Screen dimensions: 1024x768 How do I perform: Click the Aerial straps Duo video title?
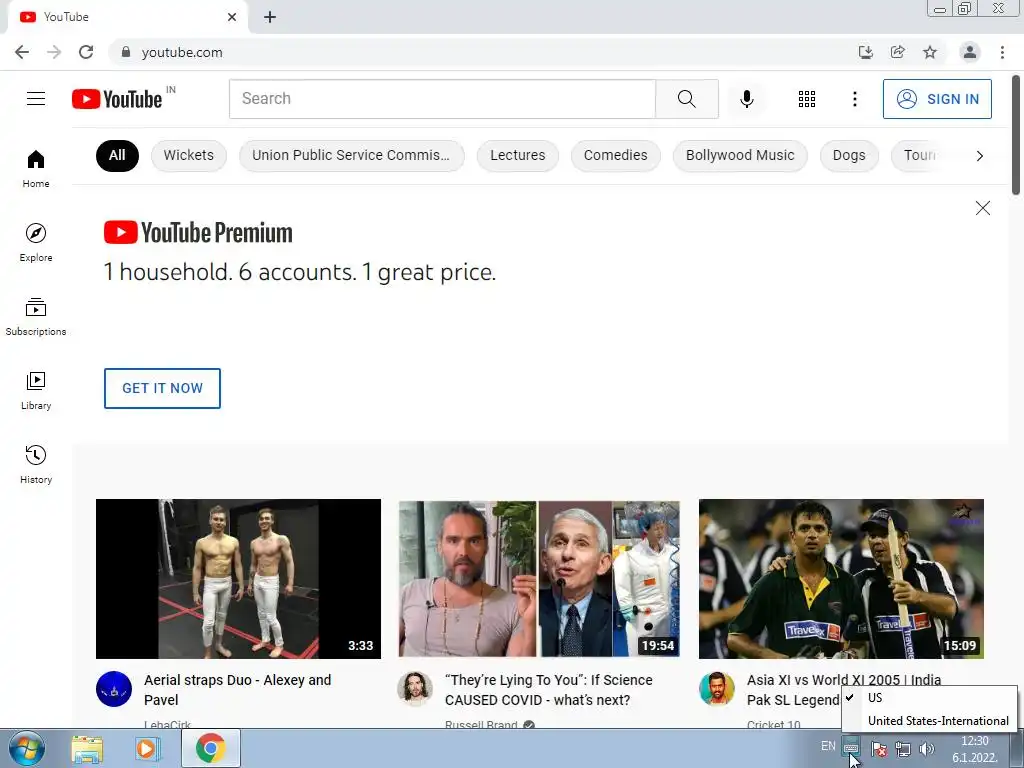(238, 690)
